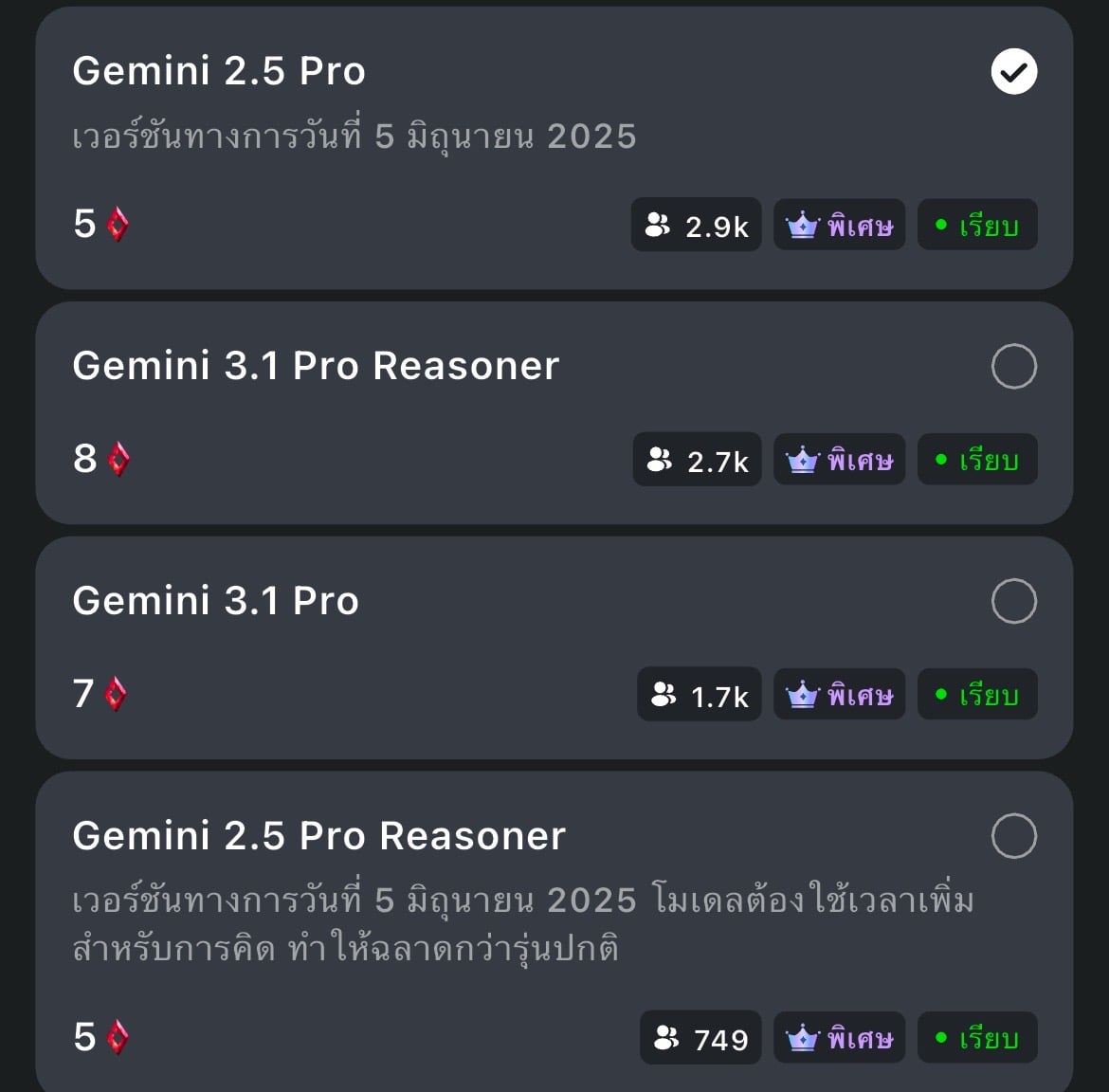Click the users icon beside 2.7k
1109x1092 pixels.
660,459
